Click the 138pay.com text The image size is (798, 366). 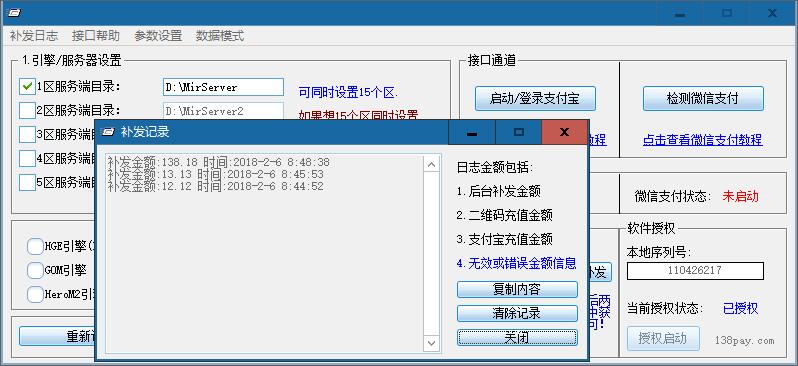tap(745, 341)
